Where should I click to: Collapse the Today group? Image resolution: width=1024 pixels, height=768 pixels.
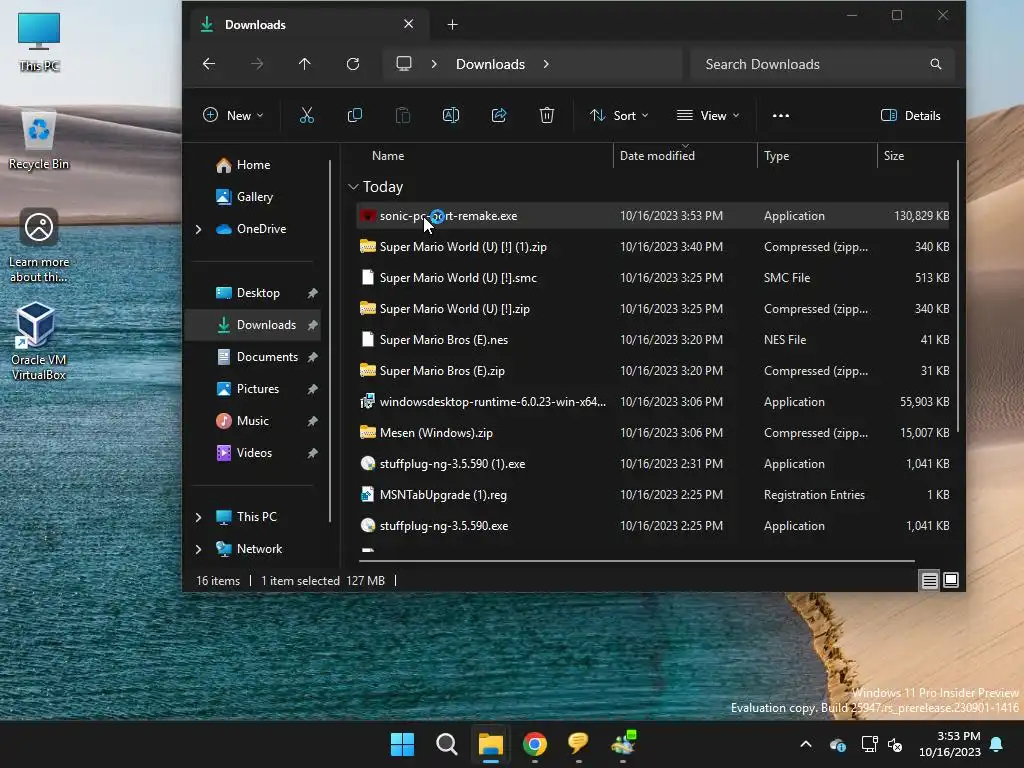pos(353,187)
